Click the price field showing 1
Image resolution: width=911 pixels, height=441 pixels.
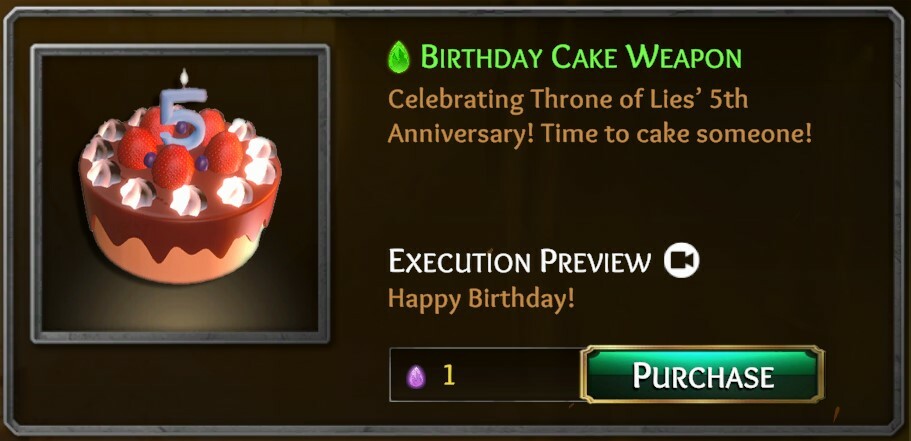click(x=486, y=375)
